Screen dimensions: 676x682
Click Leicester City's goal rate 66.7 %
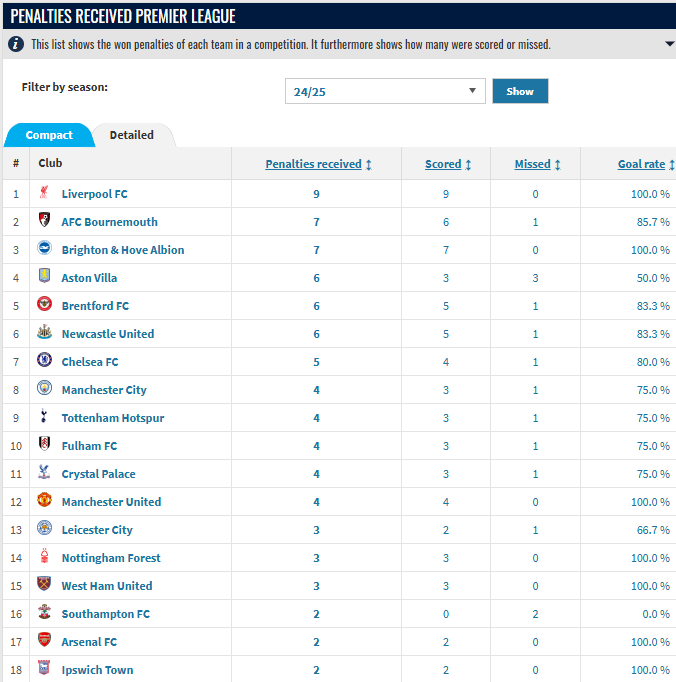(653, 530)
